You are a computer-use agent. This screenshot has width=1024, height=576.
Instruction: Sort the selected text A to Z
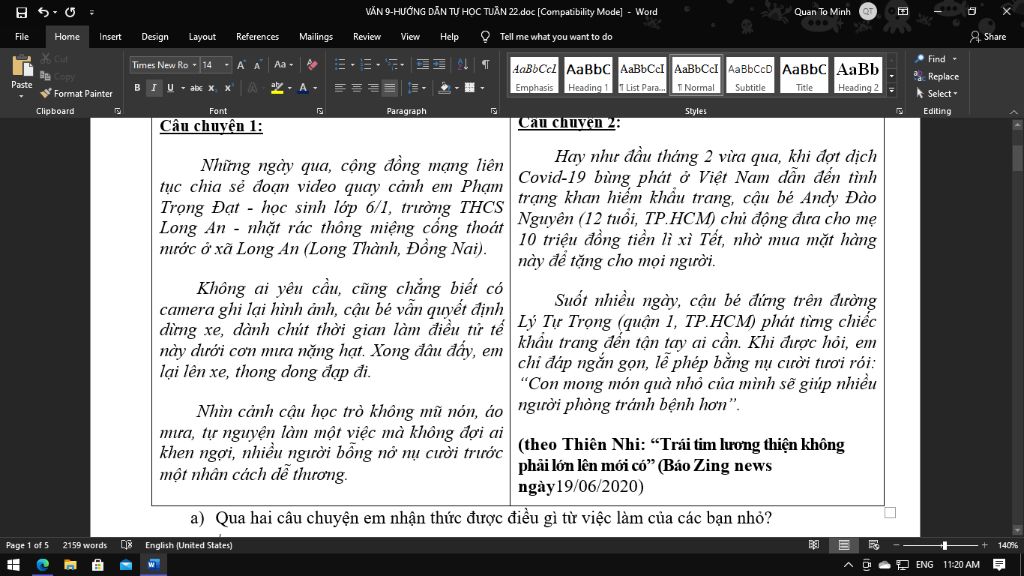coord(462,65)
